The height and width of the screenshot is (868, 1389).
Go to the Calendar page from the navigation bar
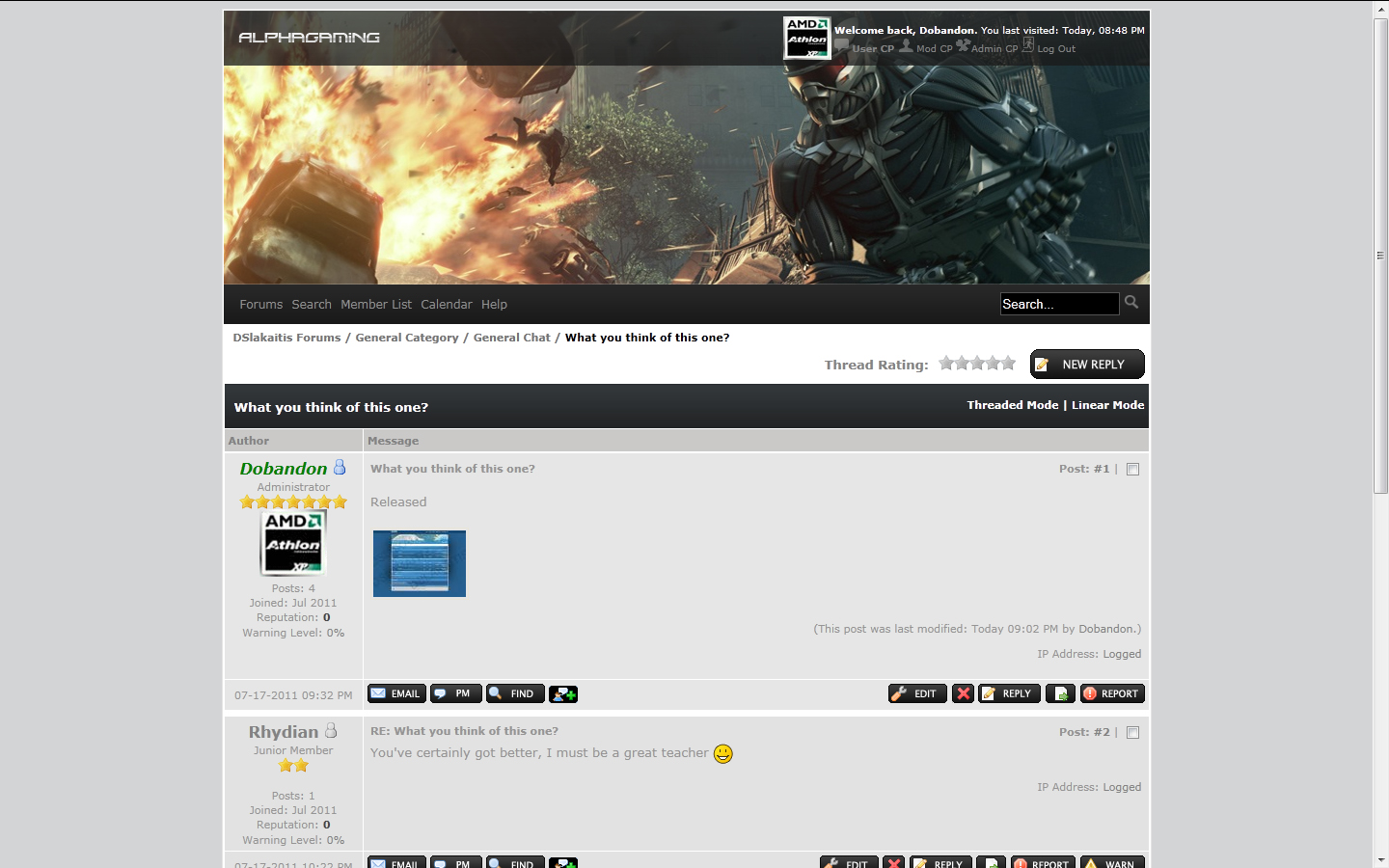coord(447,305)
